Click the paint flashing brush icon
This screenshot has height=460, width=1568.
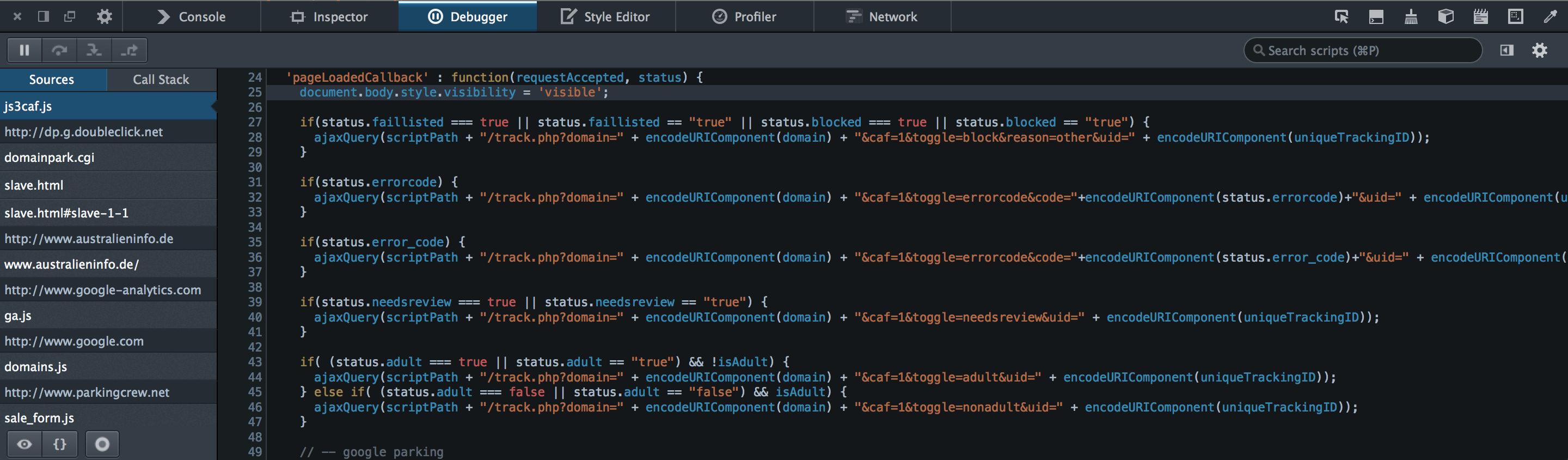(1411, 16)
